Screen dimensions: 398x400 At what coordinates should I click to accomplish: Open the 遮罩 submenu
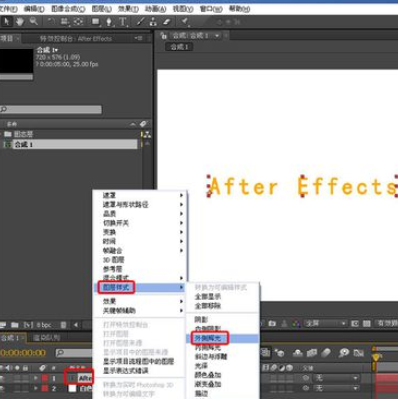click(140, 195)
